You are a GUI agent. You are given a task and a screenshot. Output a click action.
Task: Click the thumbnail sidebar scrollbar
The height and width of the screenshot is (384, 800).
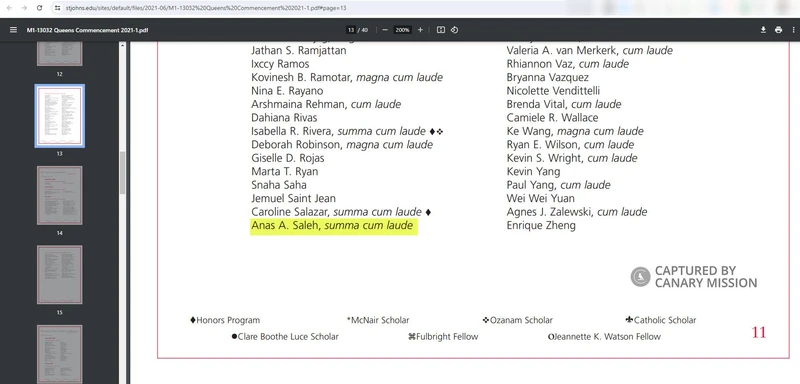coord(122,173)
